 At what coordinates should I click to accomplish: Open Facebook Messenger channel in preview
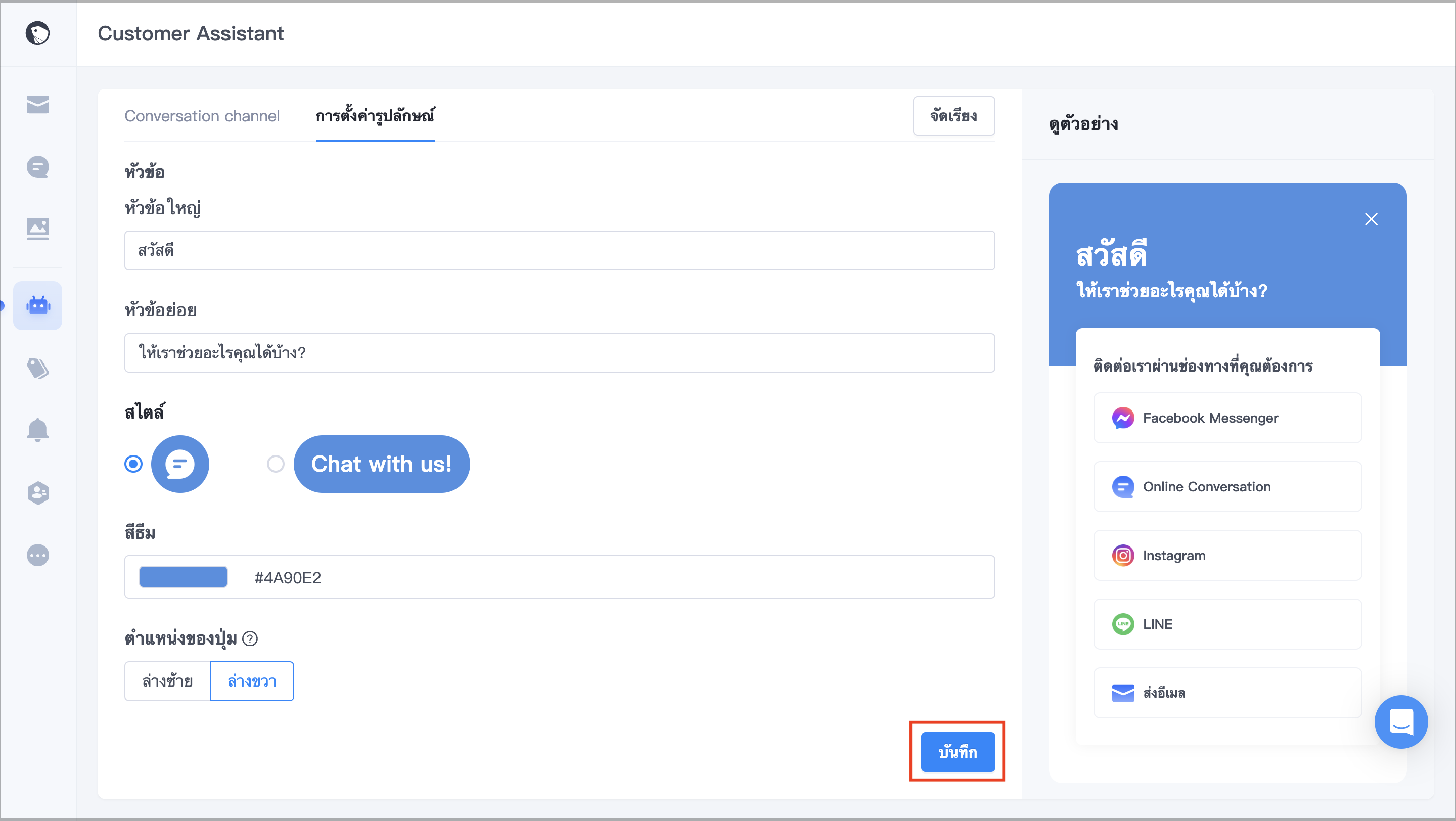[x=1227, y=418]
